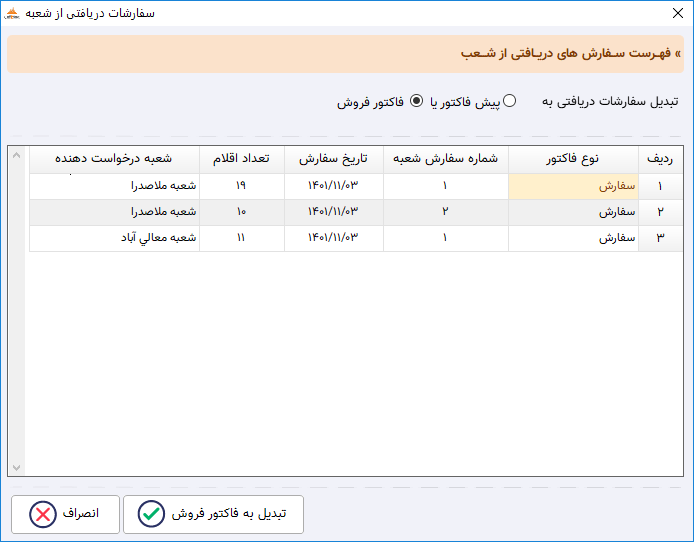Click the red X icon on انصراف button

tap(43, 515)
